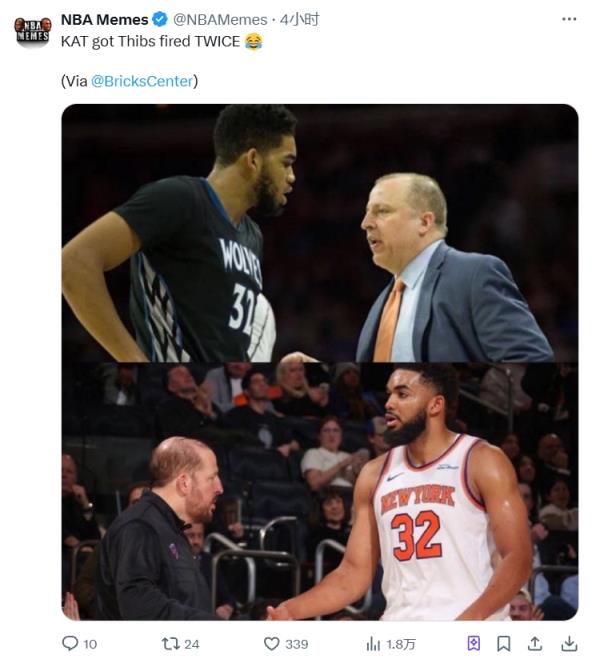592x663 pixels.
Task: Open the @NBAMemes handle link
Action: click(x=220, y=20)
